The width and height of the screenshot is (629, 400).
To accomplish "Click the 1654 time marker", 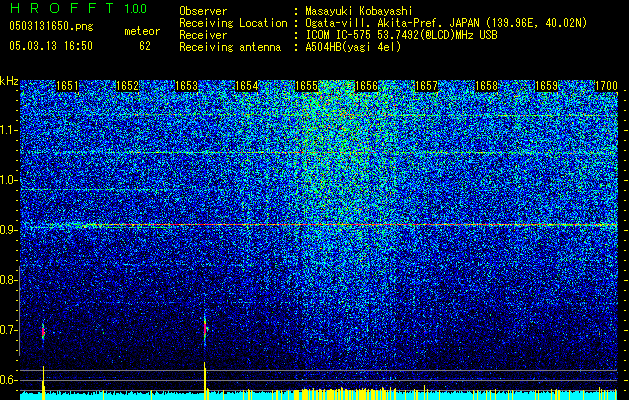I will pyautogui.click(x=246, y=86).
